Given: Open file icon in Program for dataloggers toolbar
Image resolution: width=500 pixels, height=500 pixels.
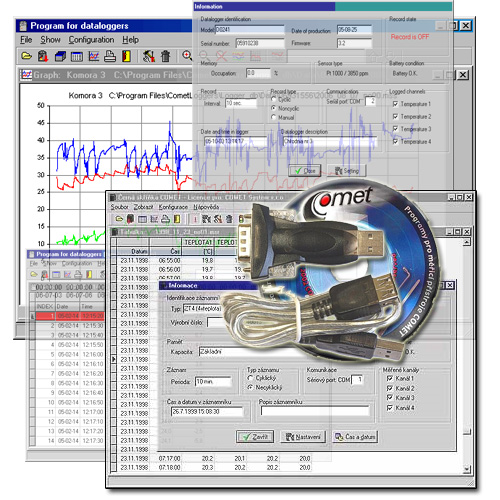Looking at the screenshot, I should (27, 56).
